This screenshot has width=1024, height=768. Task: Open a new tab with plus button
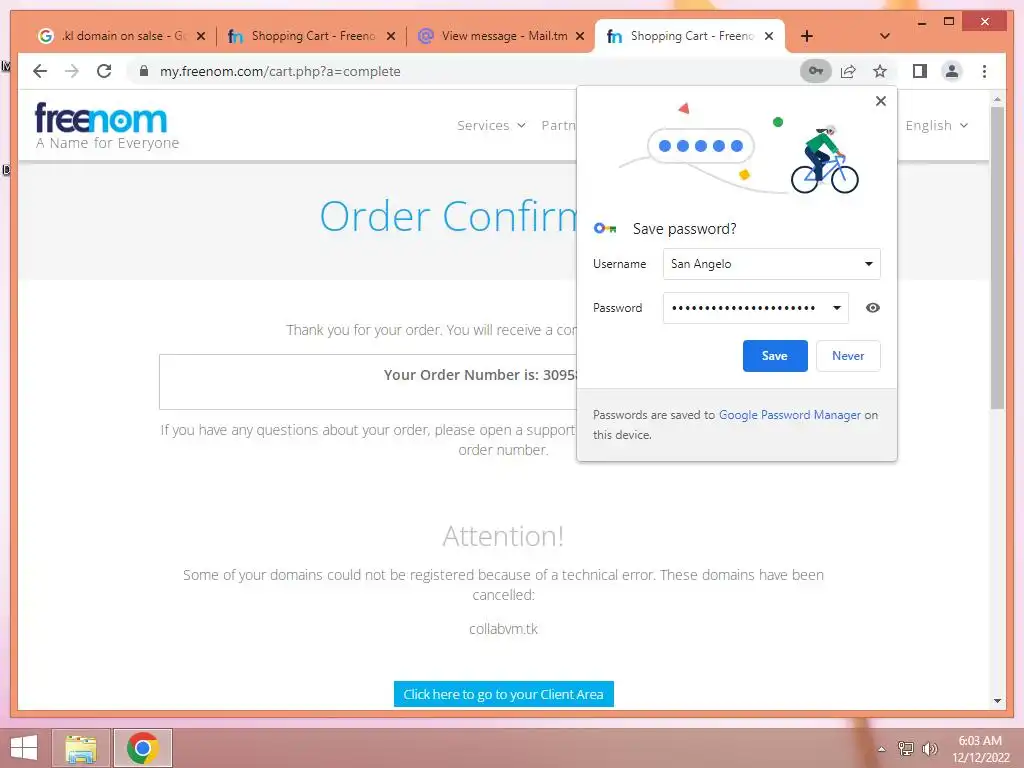(807, 36)
